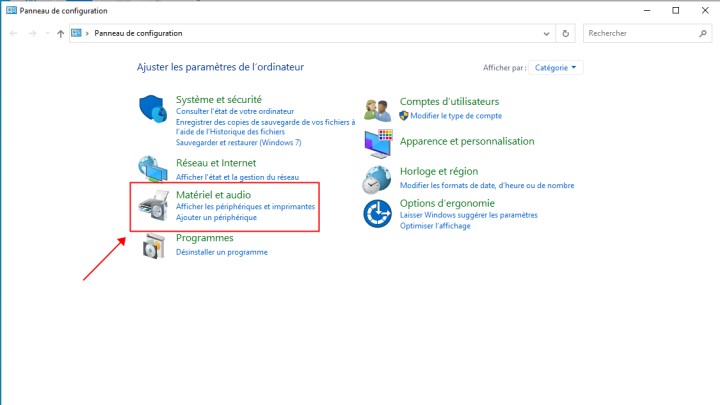Open the Afficher par Catégorie dropdown
The height and width of the screenshot is (405, 720).
coord(556,68)
